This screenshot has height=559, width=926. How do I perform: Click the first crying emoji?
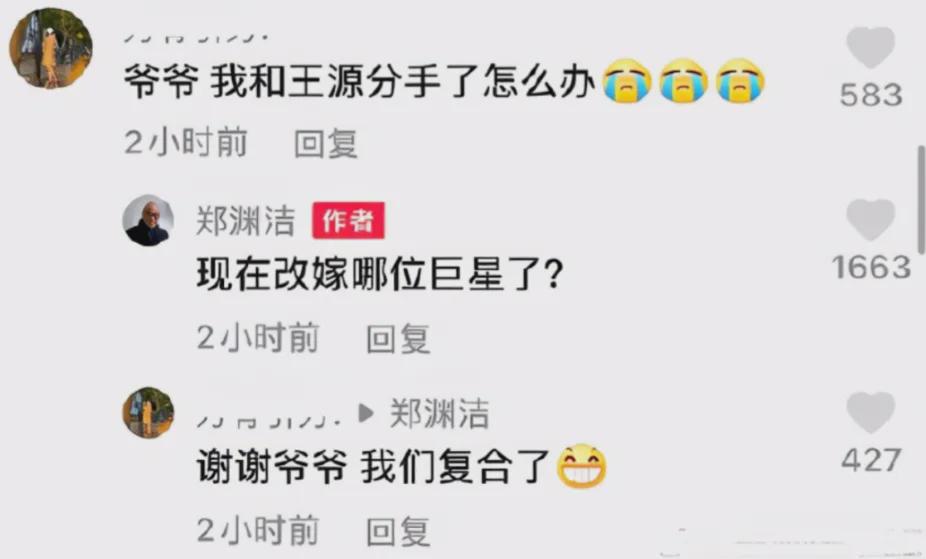click(627, 81)
